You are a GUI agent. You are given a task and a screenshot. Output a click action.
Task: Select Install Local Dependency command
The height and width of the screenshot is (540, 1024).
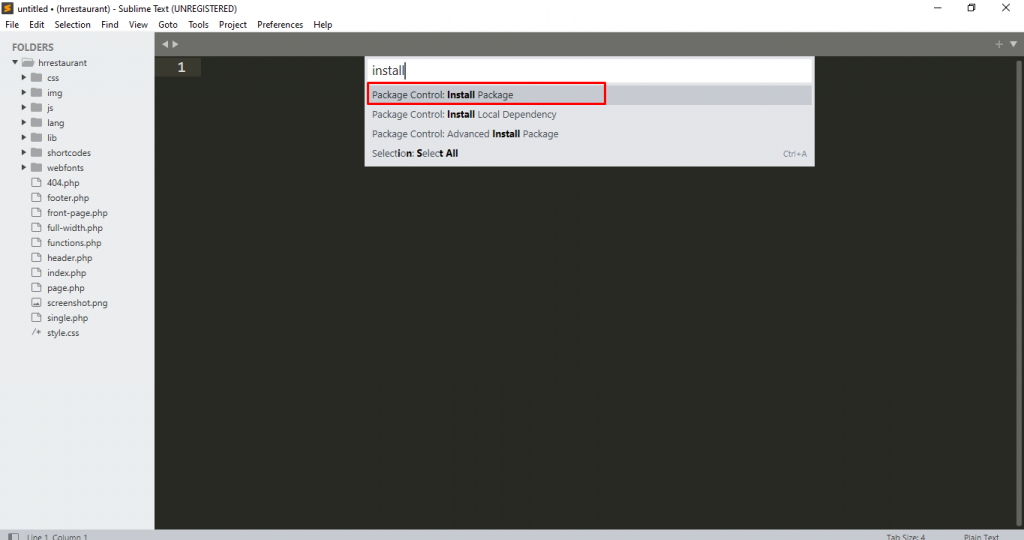pyautogui.click(x=464, y=114)
